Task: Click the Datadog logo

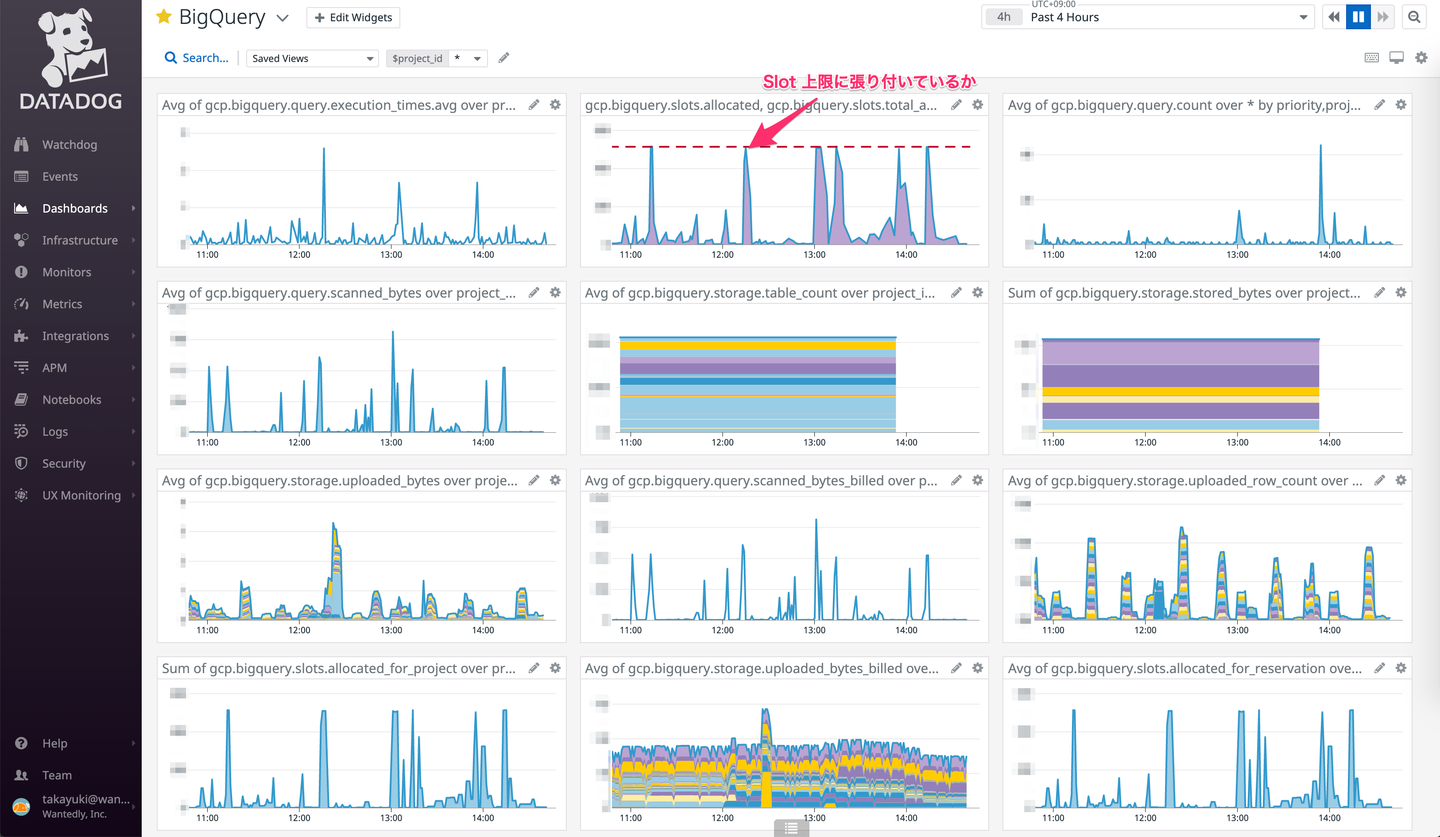Action: [70, 60]
